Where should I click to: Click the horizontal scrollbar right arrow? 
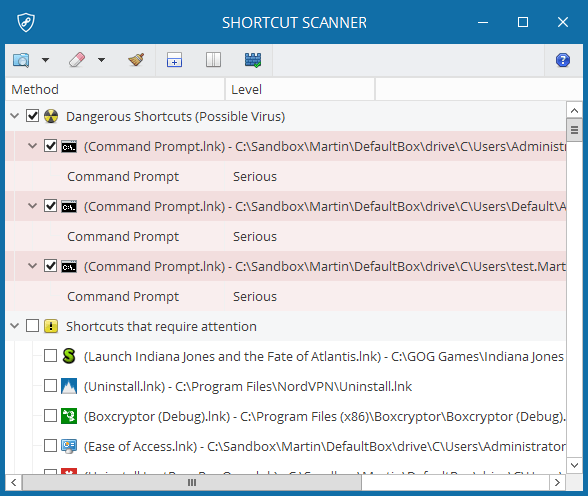coord(557,483)
